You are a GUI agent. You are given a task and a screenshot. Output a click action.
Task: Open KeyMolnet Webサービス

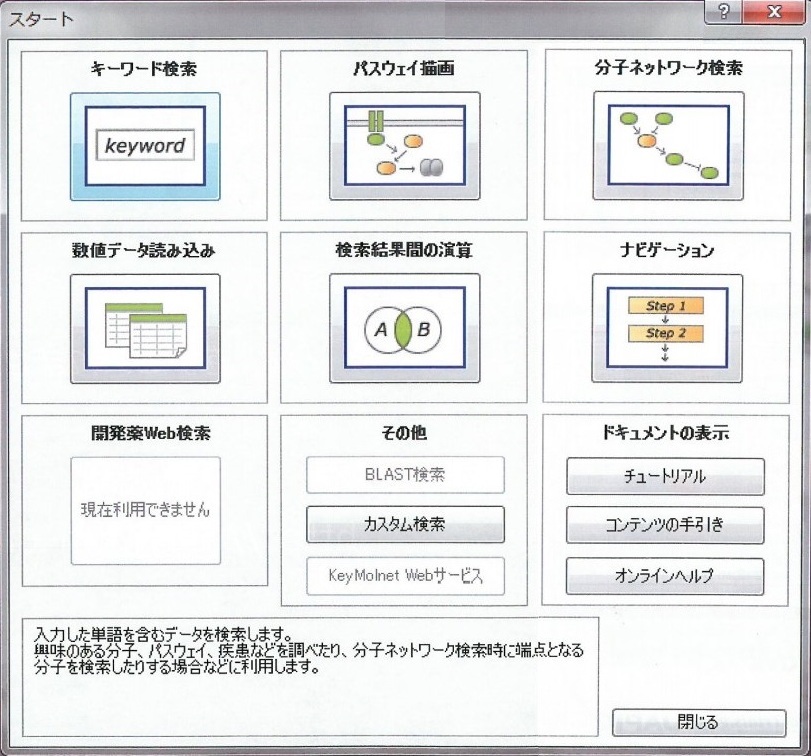(404, 576)
